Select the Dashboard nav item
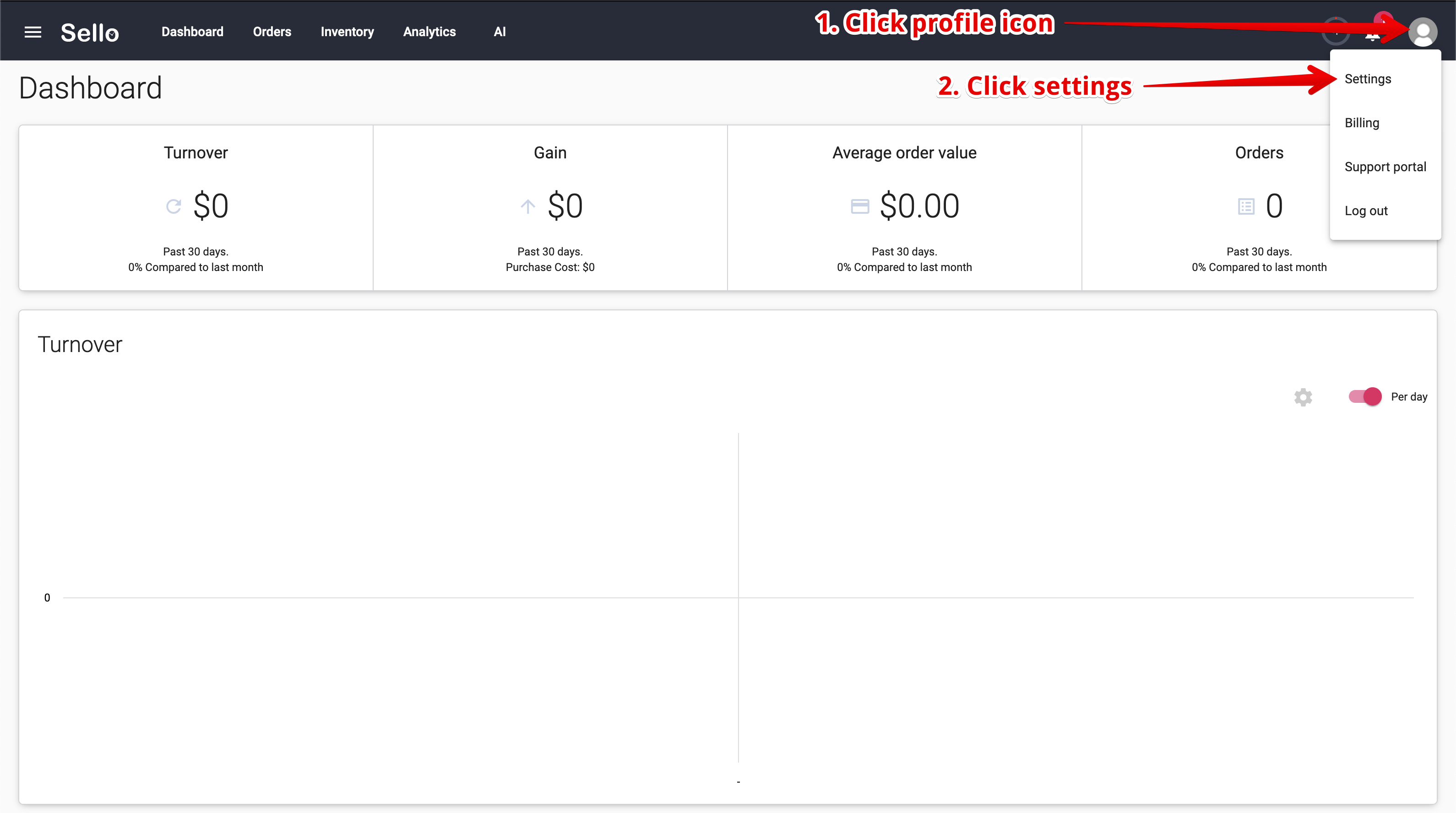The width and height of the screenshot is (1456, 813). click(192, 32)
